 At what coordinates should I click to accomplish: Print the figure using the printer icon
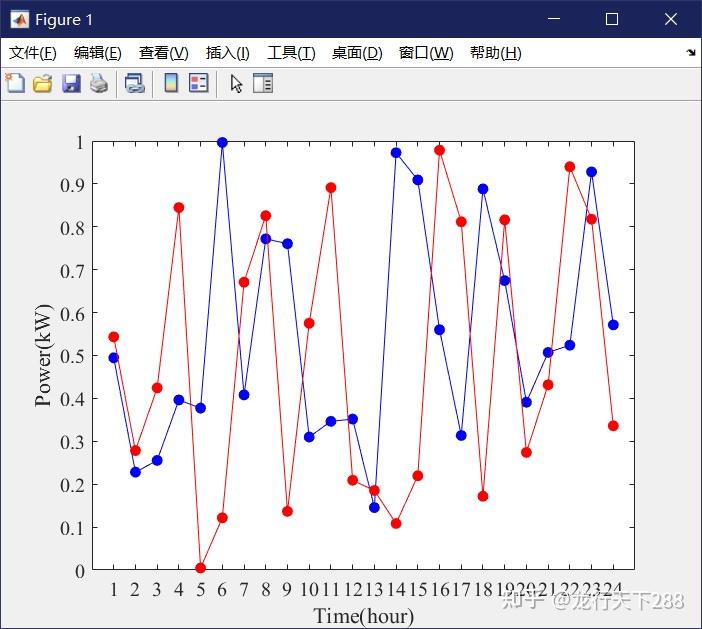coord(99,84)
